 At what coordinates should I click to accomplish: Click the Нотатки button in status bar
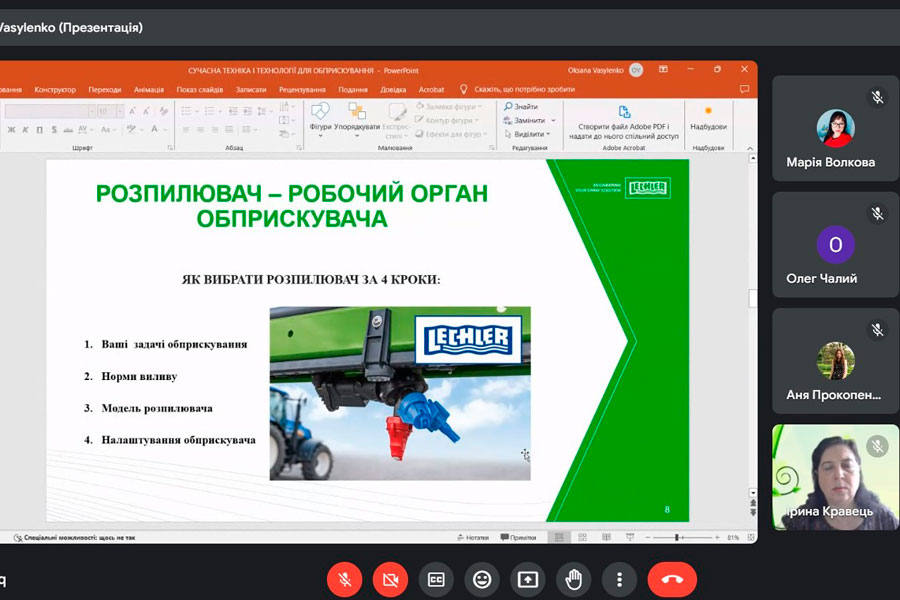472,537
